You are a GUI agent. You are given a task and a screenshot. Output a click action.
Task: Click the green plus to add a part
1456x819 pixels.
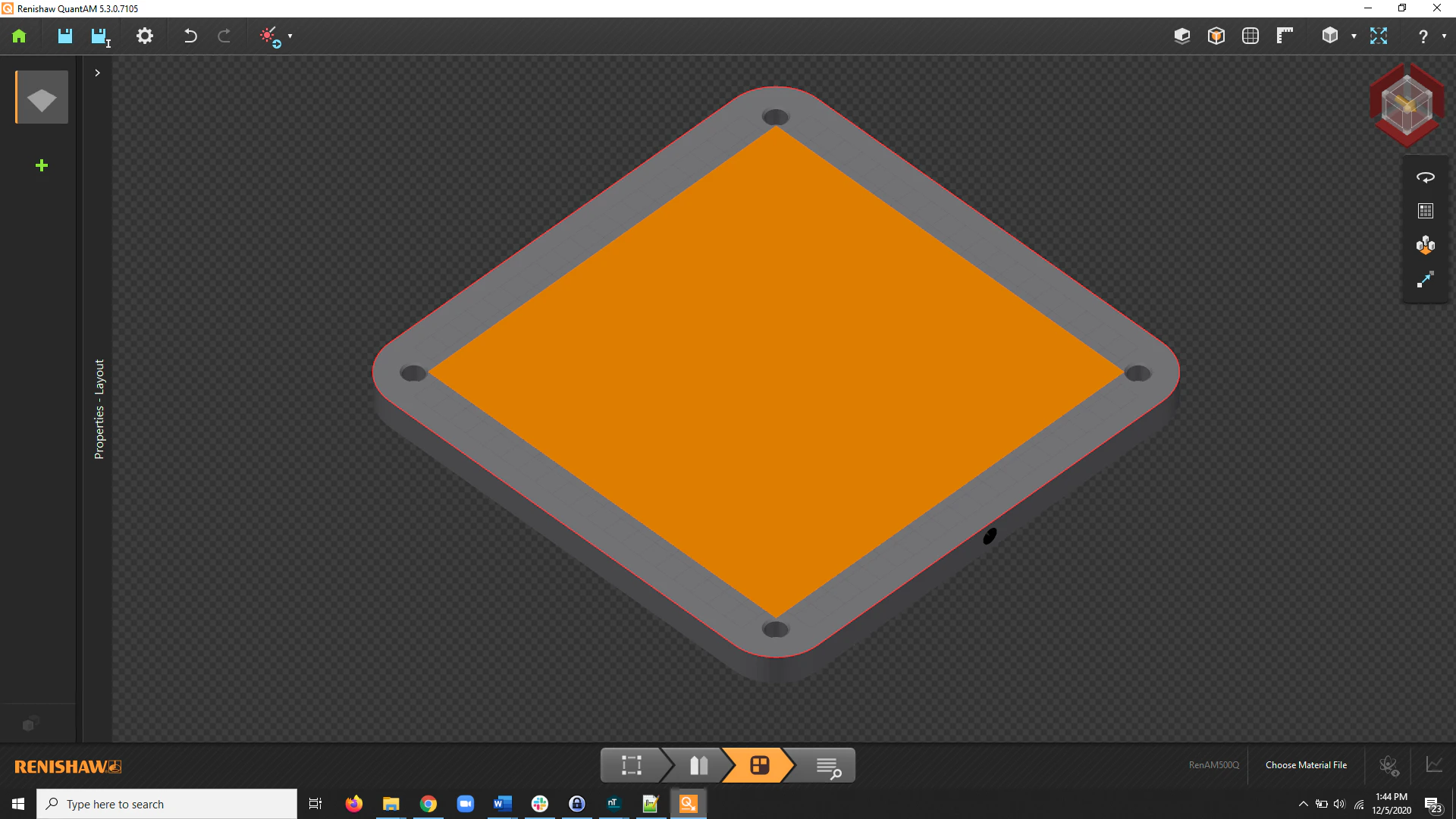click(42, 165)
